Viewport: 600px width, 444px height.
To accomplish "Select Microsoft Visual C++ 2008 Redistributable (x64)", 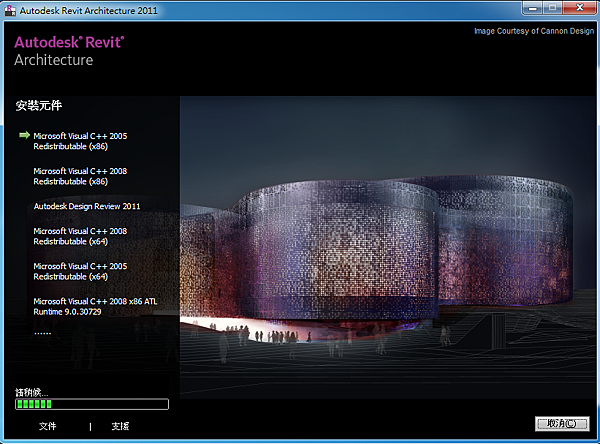I will point(80,236).
